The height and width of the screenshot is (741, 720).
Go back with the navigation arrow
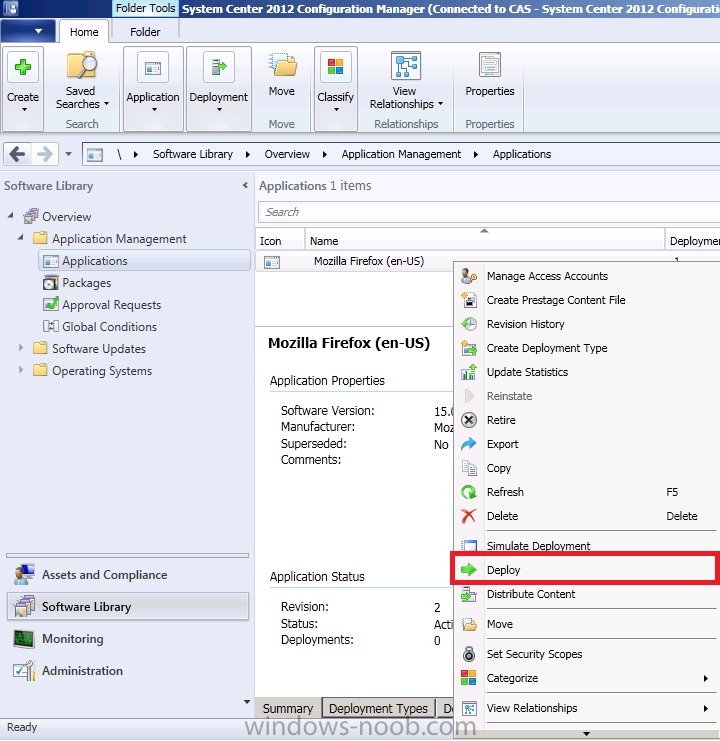click(x=18, y=154)
